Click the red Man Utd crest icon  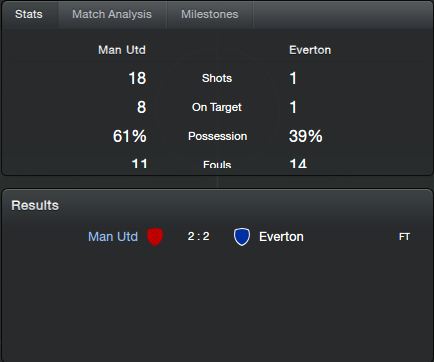[155, 237]
